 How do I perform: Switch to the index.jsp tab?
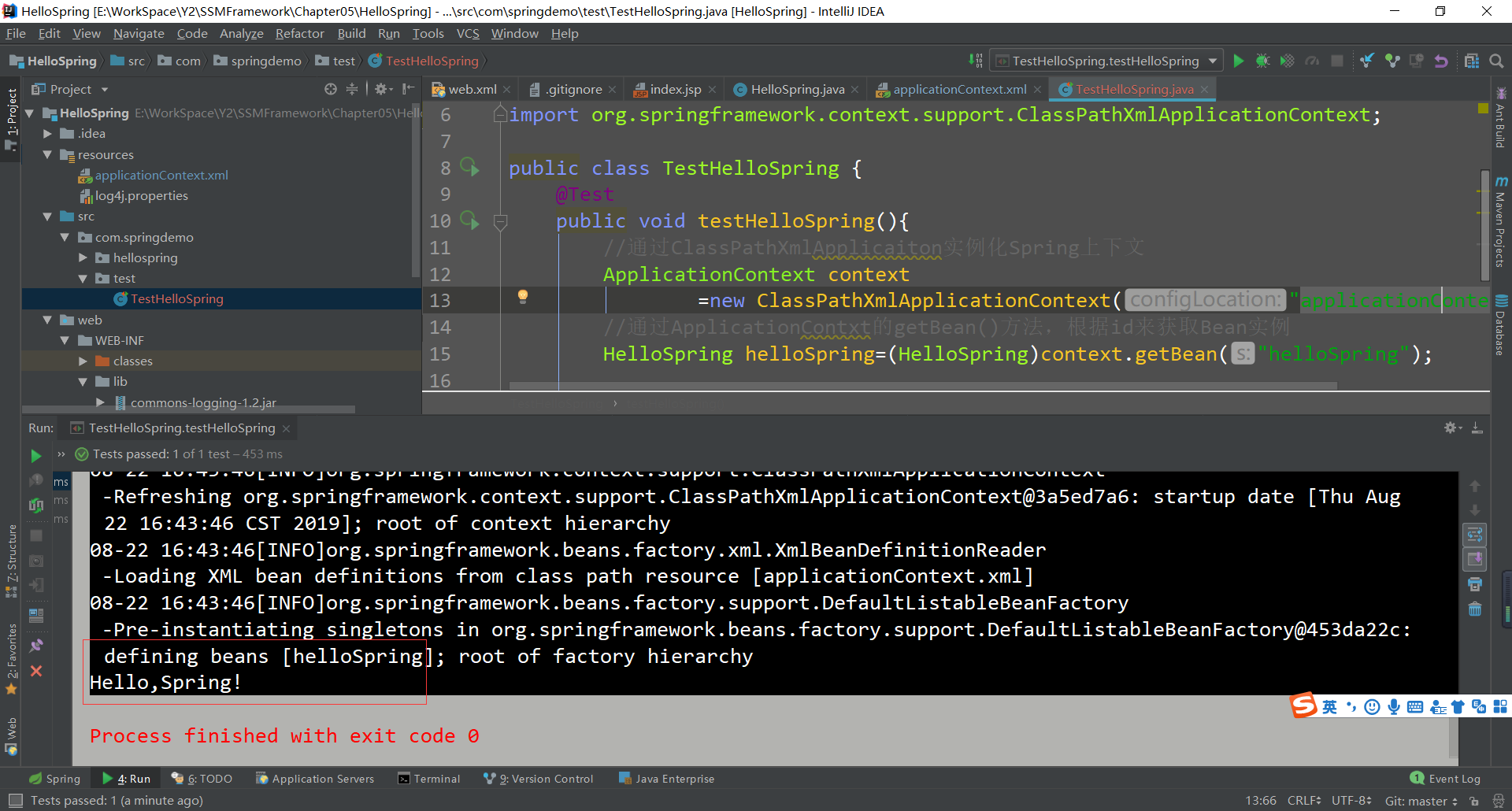tap(675, 89)
